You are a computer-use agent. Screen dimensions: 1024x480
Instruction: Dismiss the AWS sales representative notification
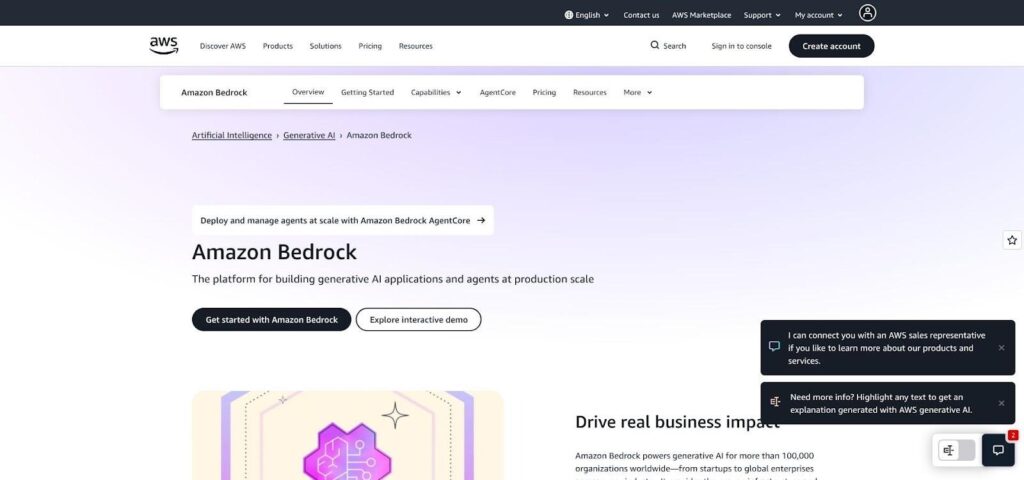click(x=1001, y=348)
